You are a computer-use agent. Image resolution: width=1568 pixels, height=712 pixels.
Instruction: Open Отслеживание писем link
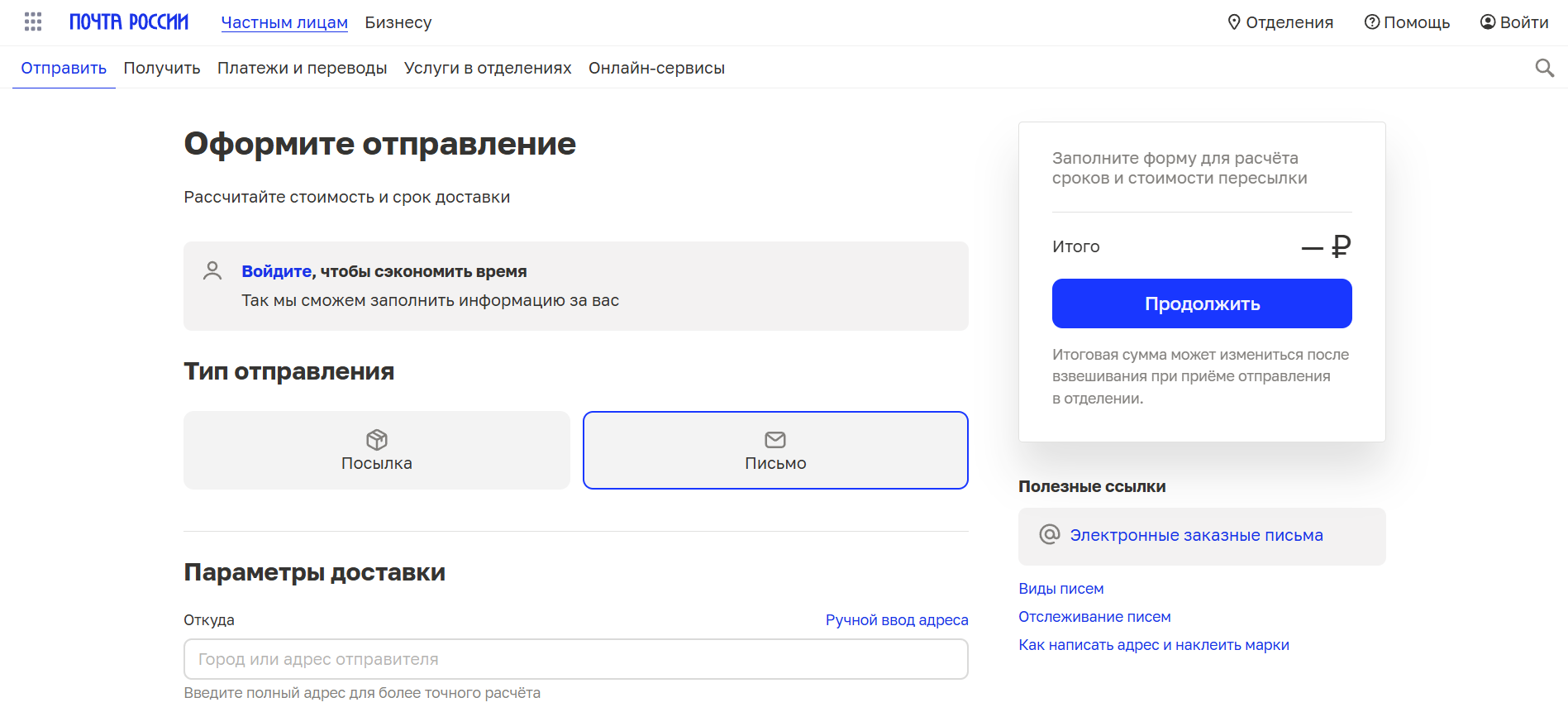tap(1094, 617)
